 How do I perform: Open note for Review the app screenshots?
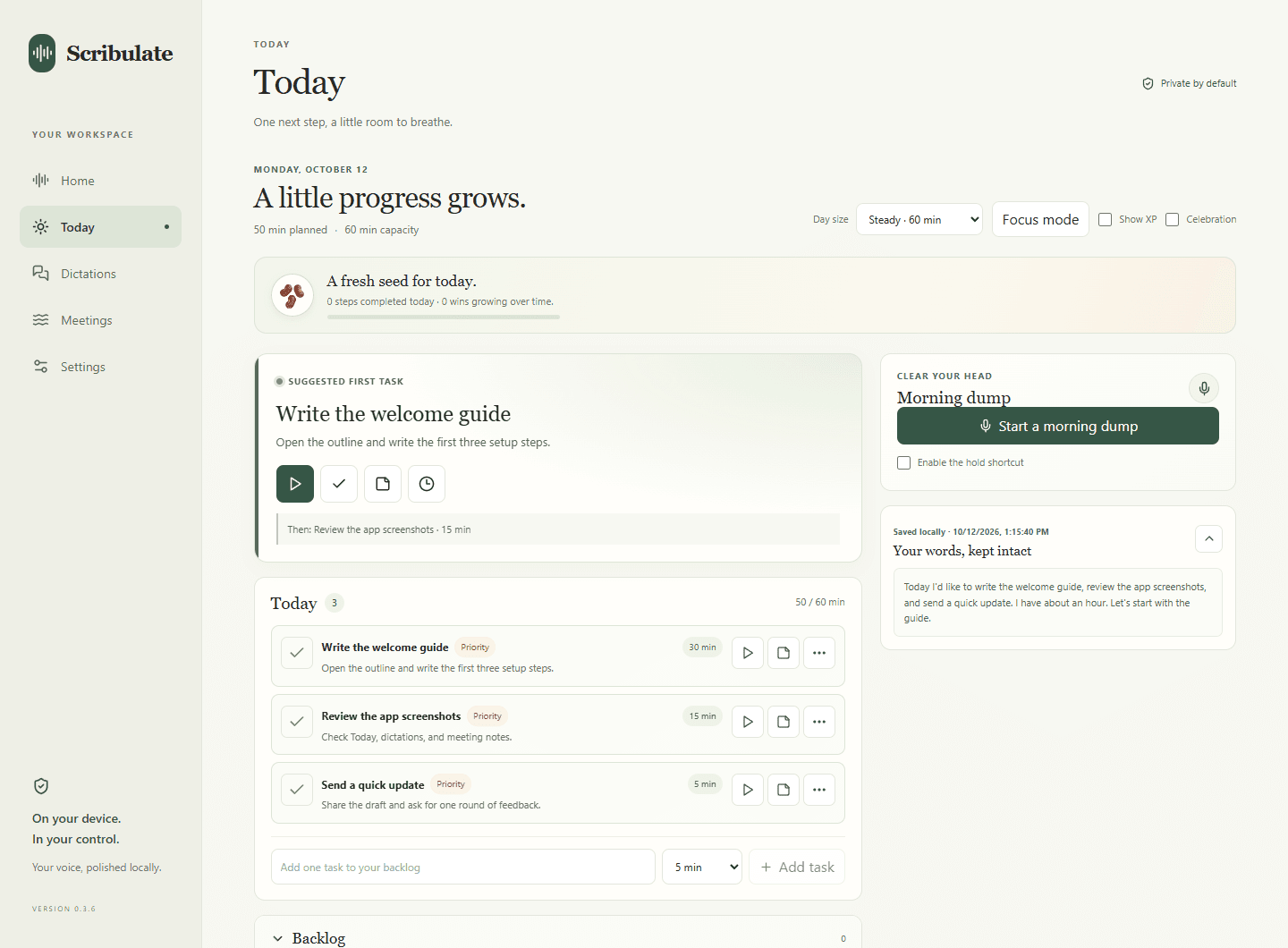[x=784, y=722]
